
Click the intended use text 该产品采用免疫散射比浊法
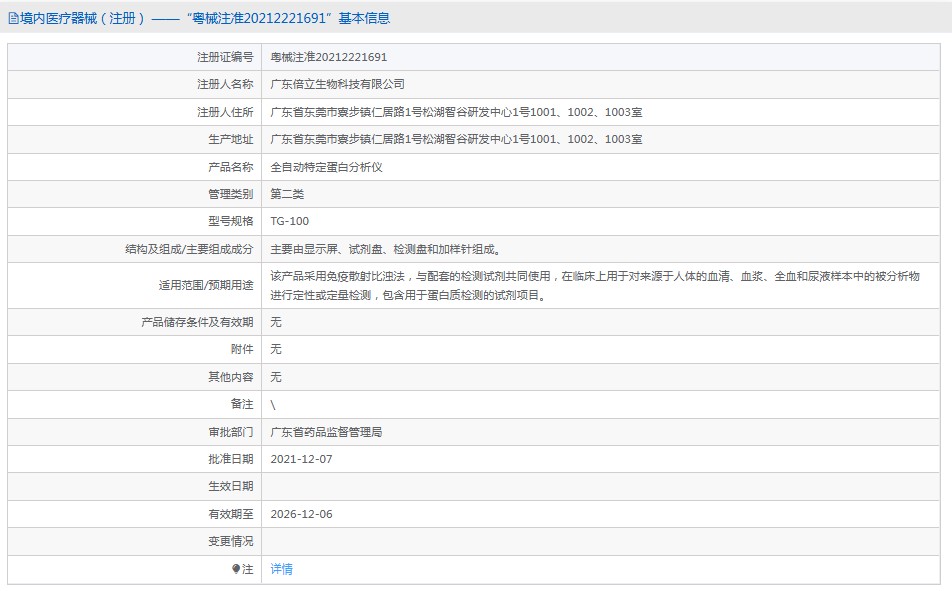pyautogui.click(x=338, y=276)
